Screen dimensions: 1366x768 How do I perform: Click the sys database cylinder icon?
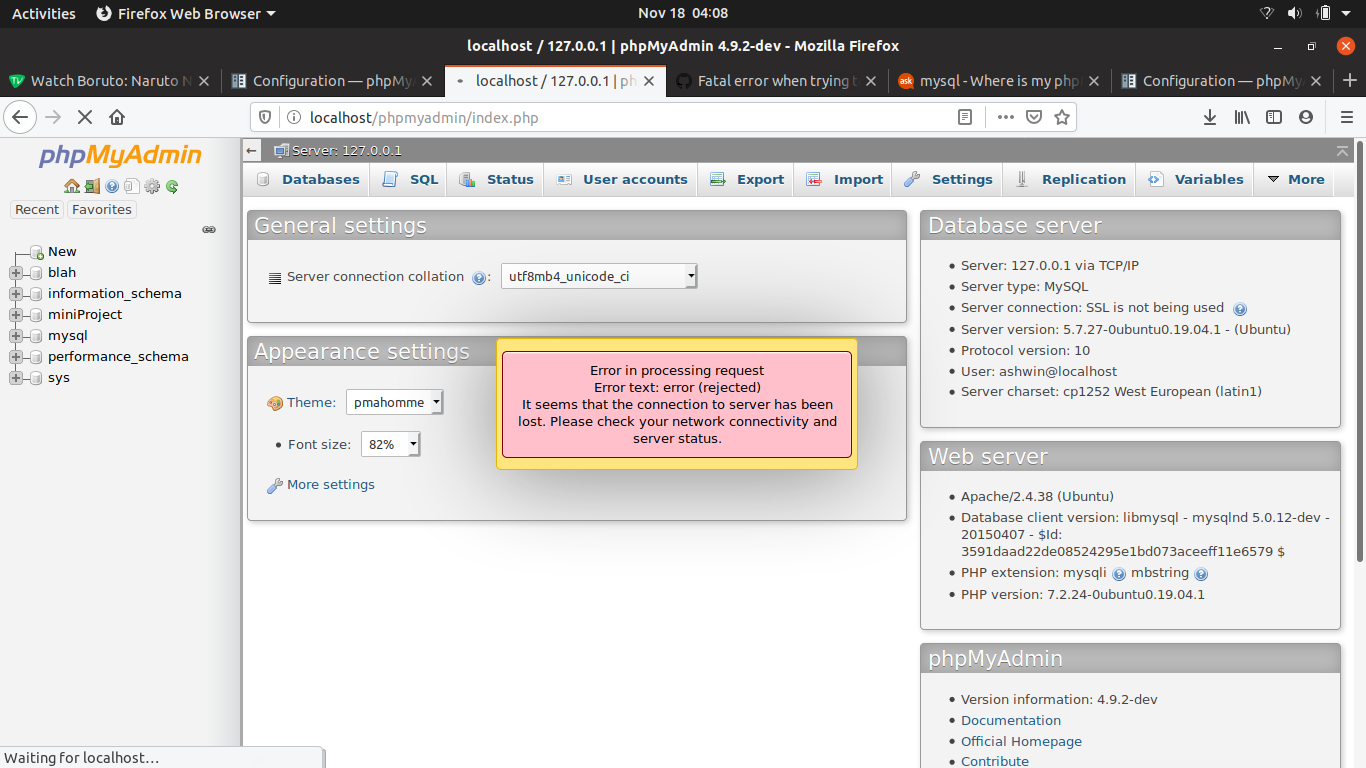click(37, 378)
